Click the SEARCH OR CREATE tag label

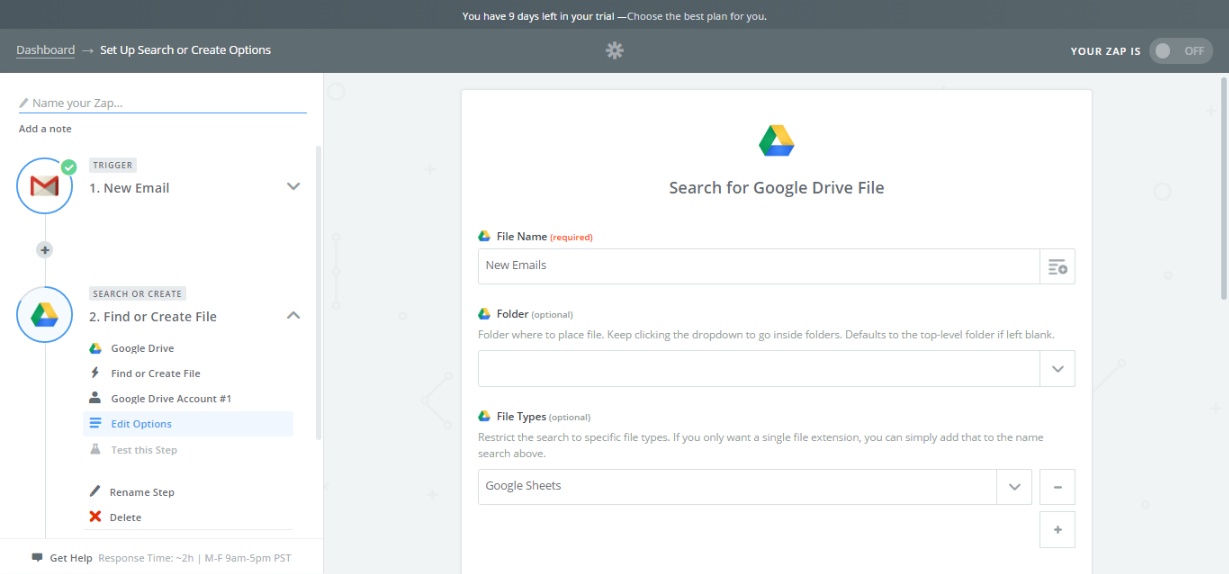[137, 294]
